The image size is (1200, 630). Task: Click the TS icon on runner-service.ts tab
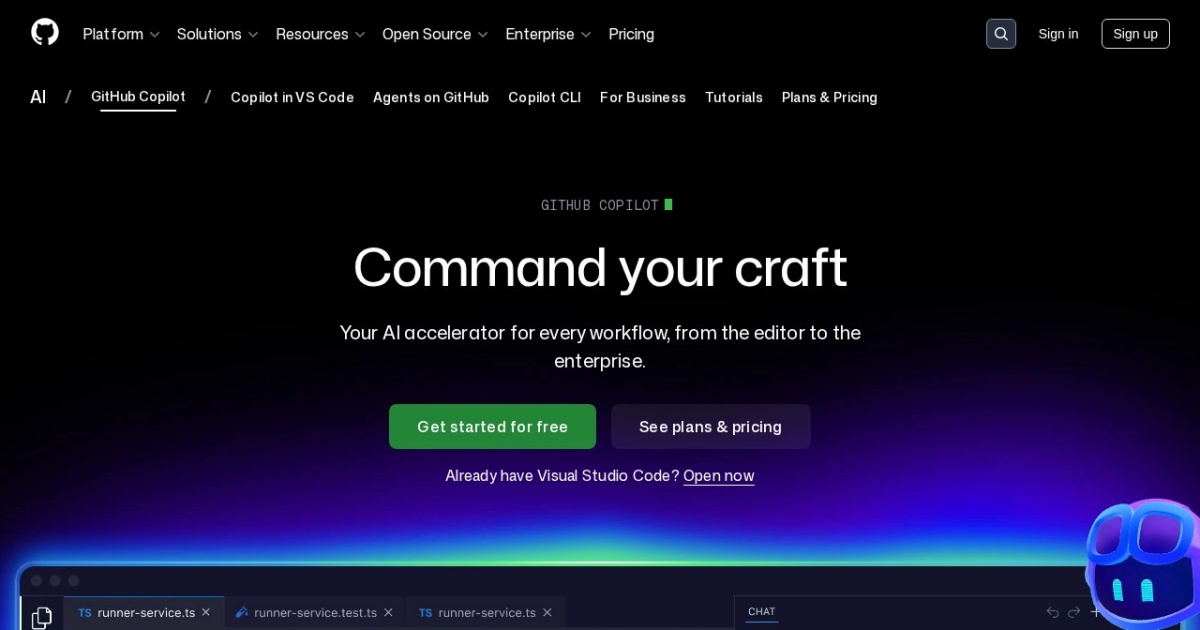click(84, 612)
